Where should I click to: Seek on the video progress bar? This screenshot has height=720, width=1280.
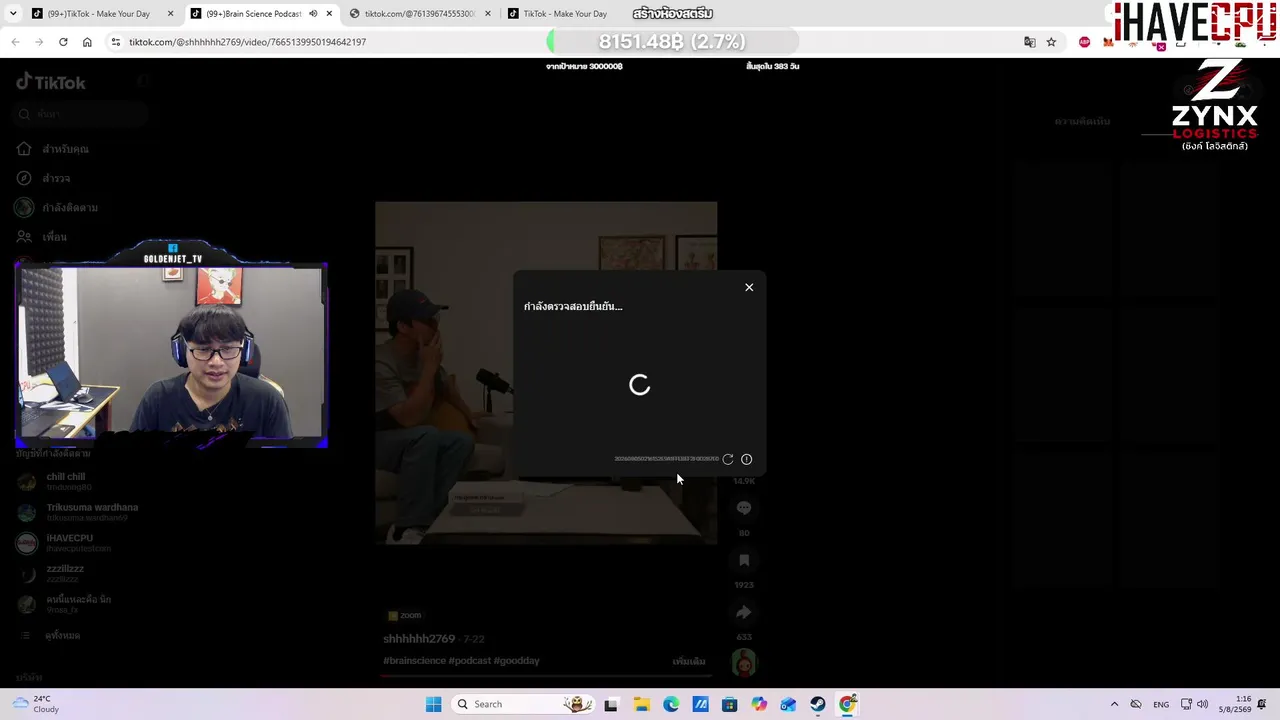tap(546, 676)
